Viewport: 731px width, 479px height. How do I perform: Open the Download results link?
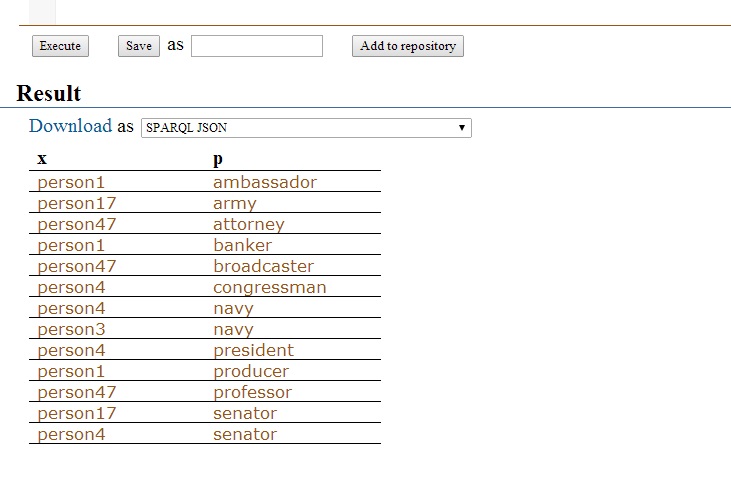pos(70,126)
